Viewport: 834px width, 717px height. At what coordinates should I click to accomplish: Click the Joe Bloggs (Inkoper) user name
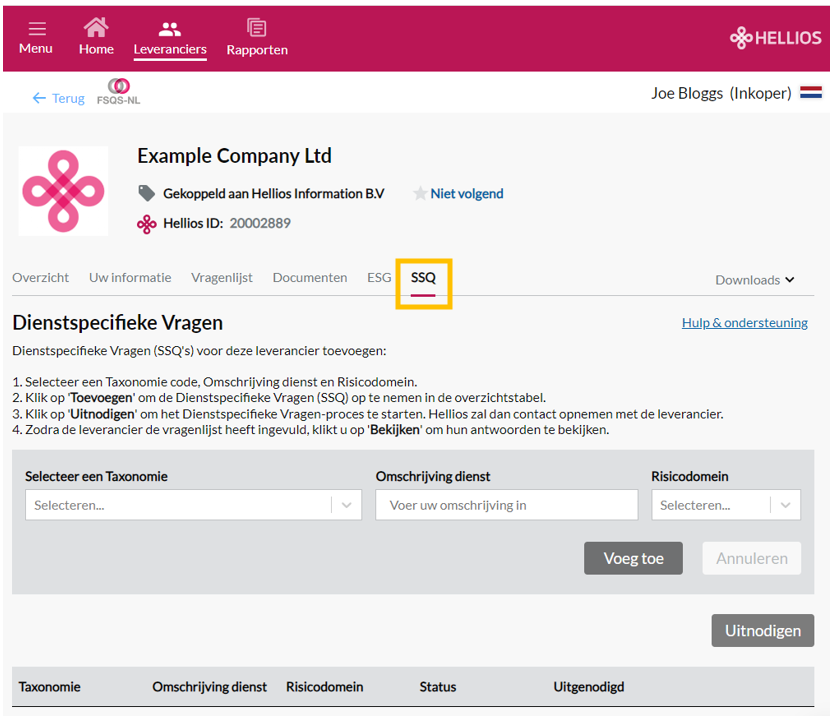(721, 93)
